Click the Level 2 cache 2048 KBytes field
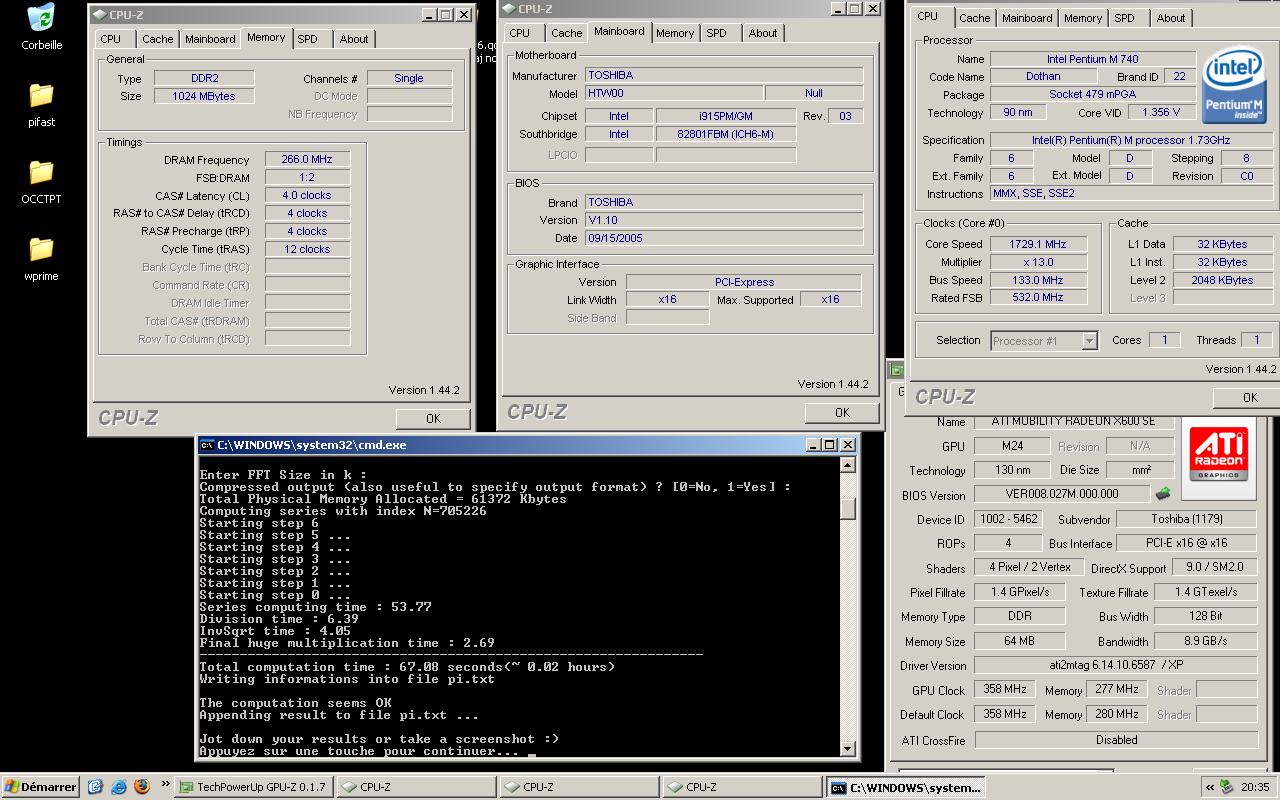This screenshot has width=1280, height=800. pyautogui.click(x=1221, y=280)
